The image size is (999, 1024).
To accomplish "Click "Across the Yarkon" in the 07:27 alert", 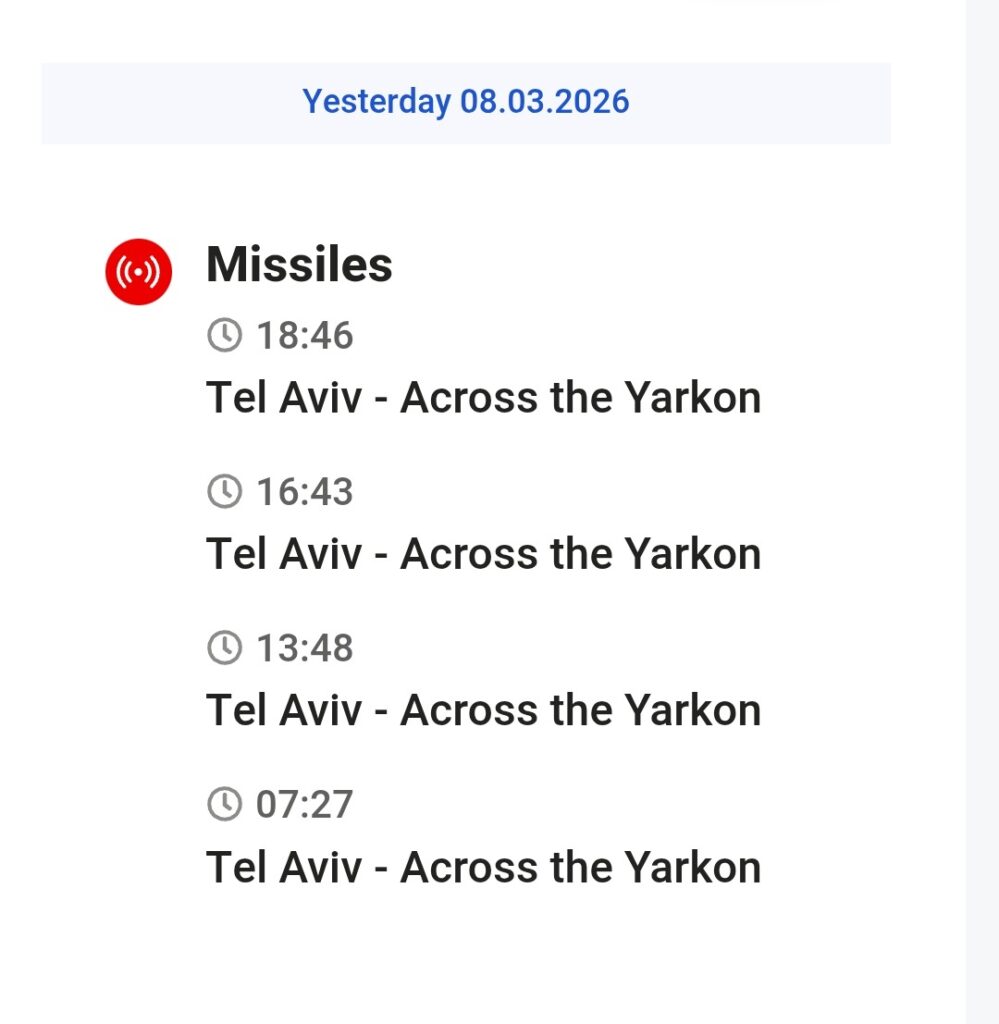I will point(580,866).
